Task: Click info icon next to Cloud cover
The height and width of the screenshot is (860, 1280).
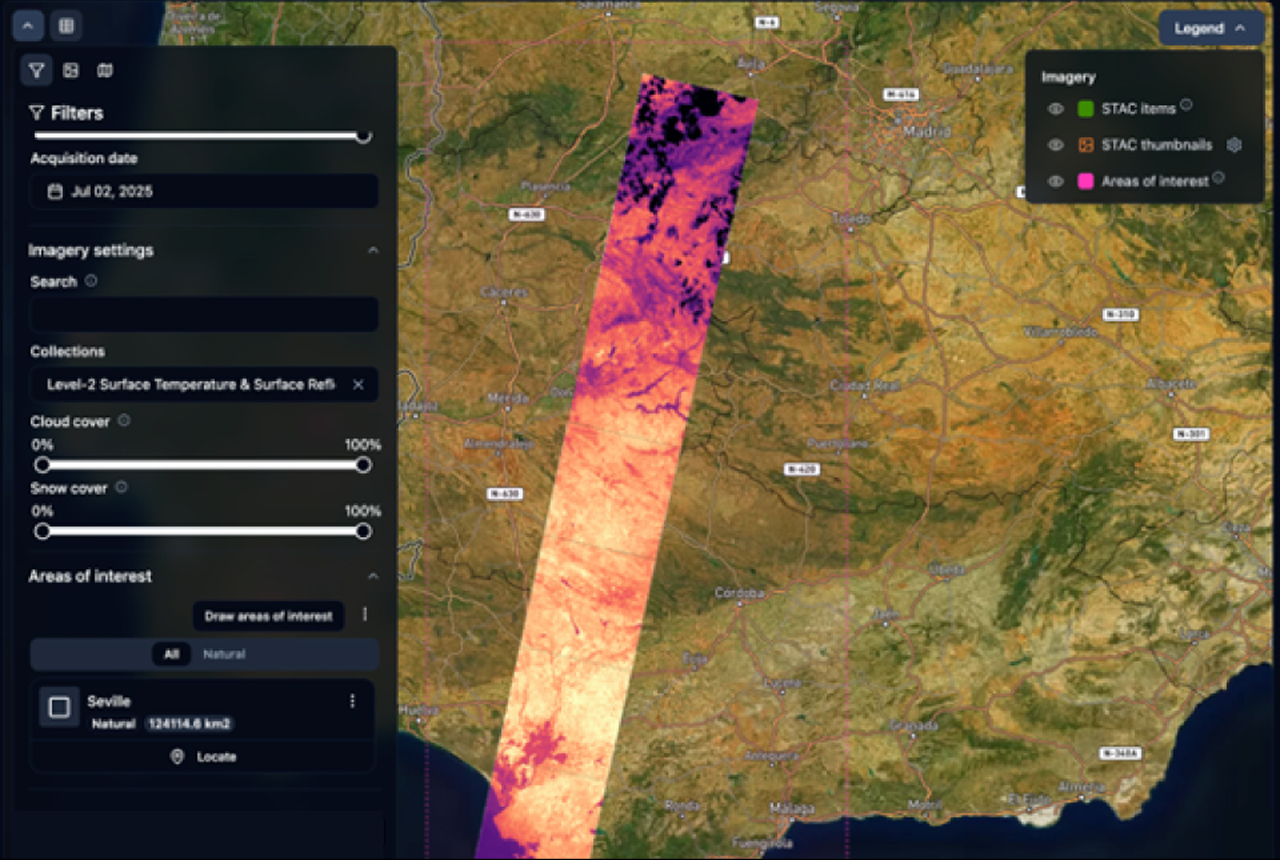Action: pos(124,421)
